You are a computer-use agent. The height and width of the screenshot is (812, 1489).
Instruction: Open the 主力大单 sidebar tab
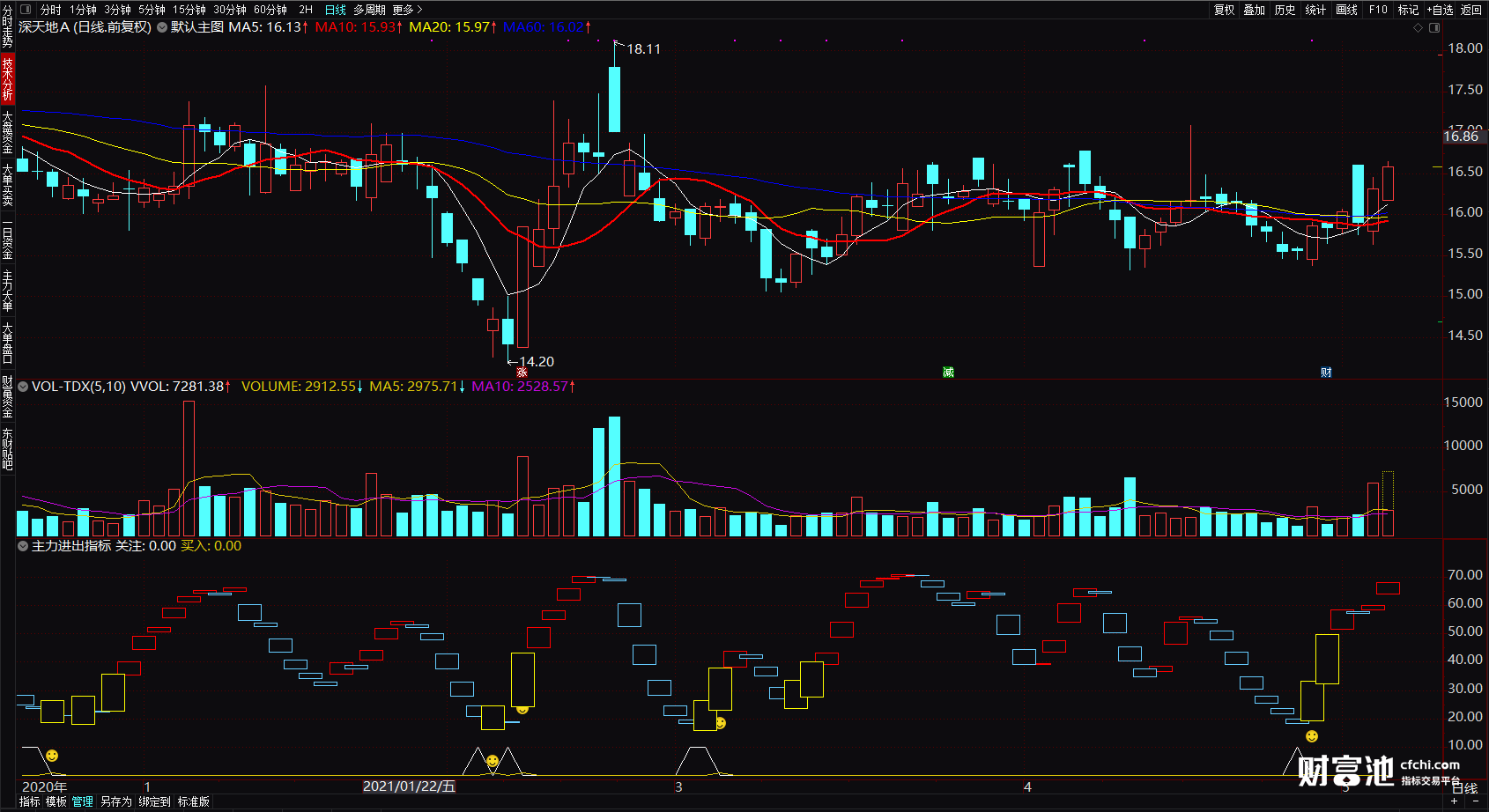pyautogui.click(x=7, y=291)
